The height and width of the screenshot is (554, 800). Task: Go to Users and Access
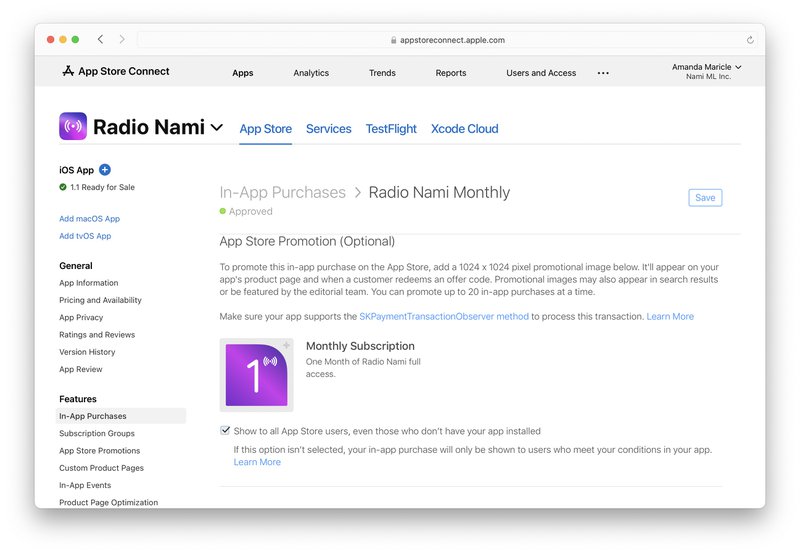pos(541,73)
